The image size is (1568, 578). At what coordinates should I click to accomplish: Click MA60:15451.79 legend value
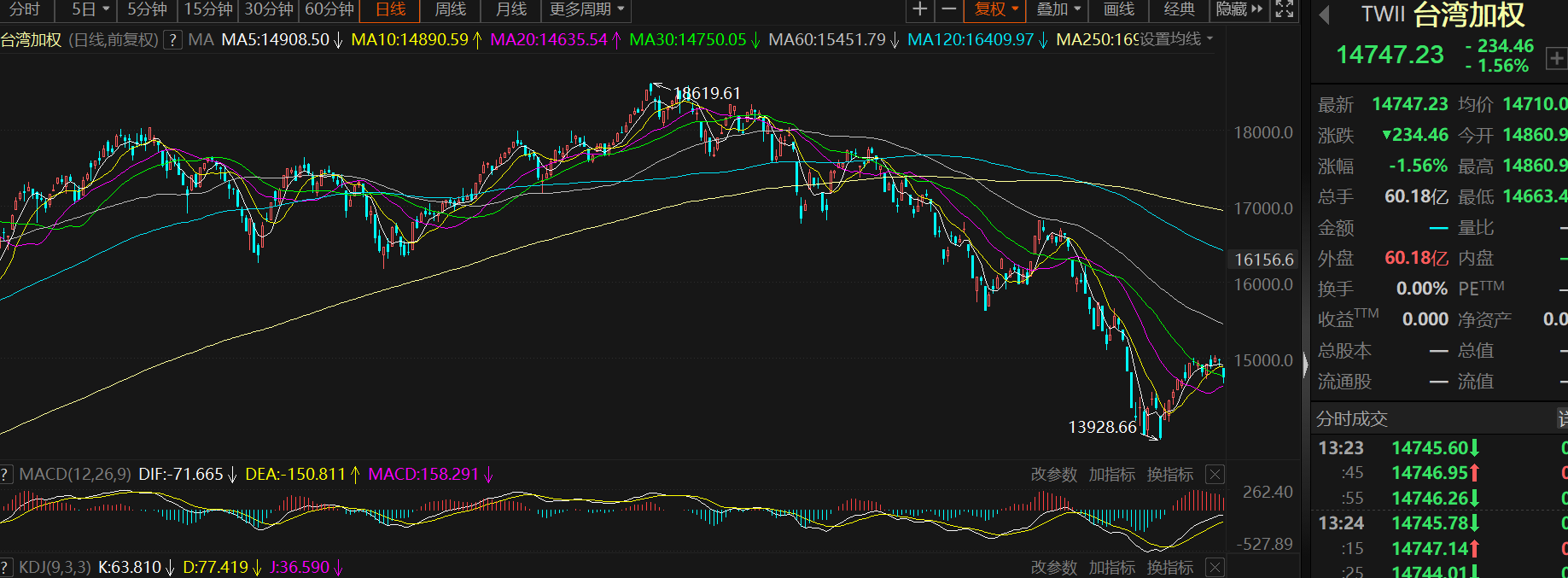pyautogui.click(x=827, y=40)
